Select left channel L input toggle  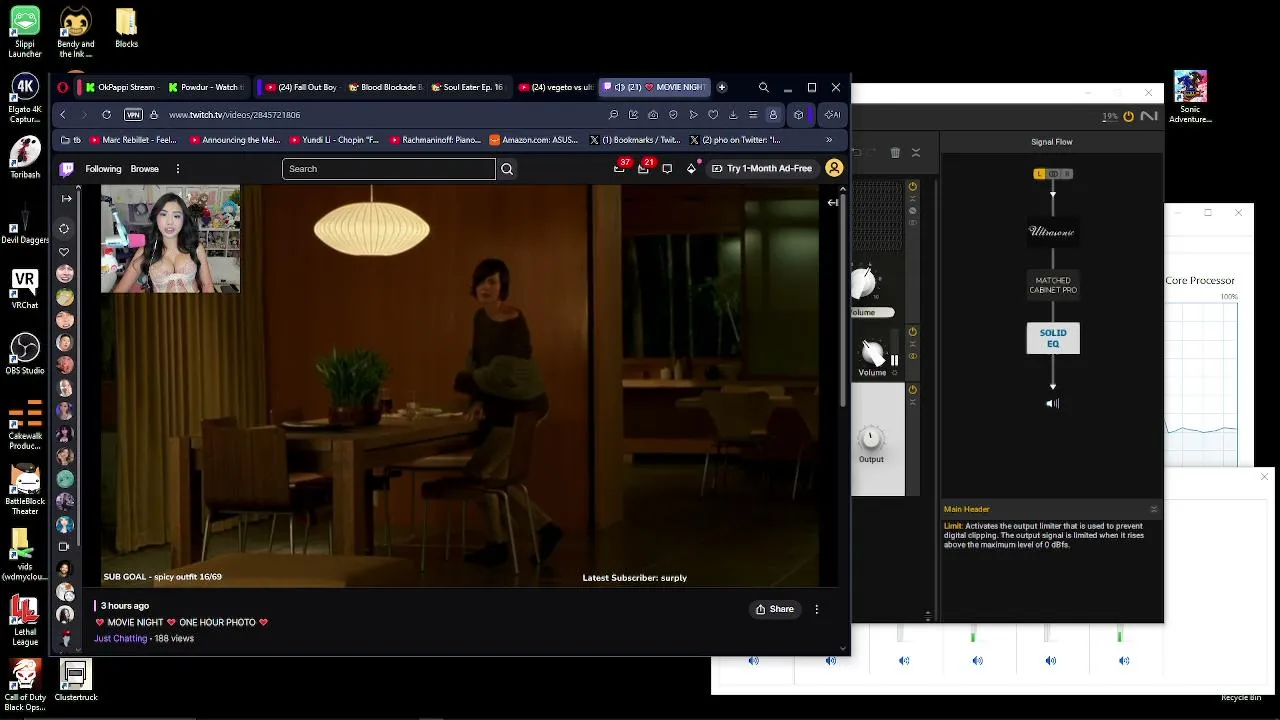coord(1039,174)
